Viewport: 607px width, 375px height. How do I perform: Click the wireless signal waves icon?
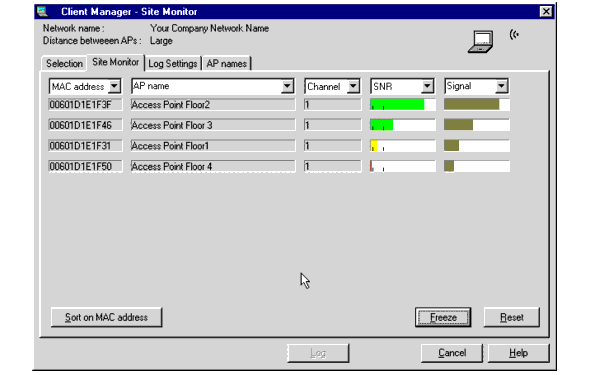click(514, 34)
